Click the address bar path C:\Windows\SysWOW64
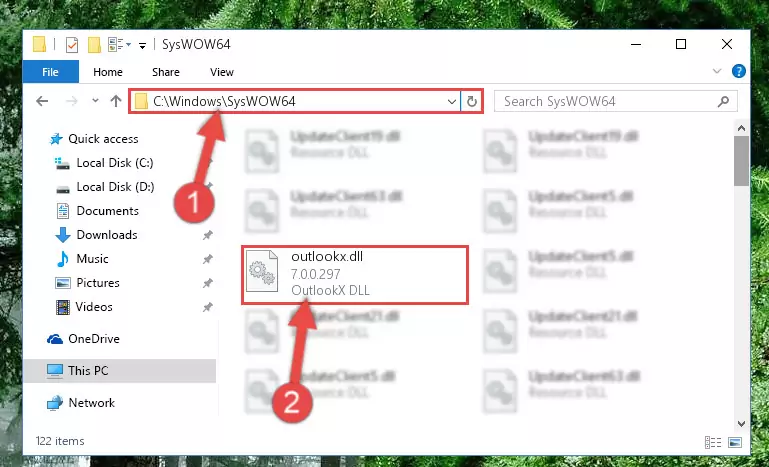769x467 pixels. (x=224, y=102)
